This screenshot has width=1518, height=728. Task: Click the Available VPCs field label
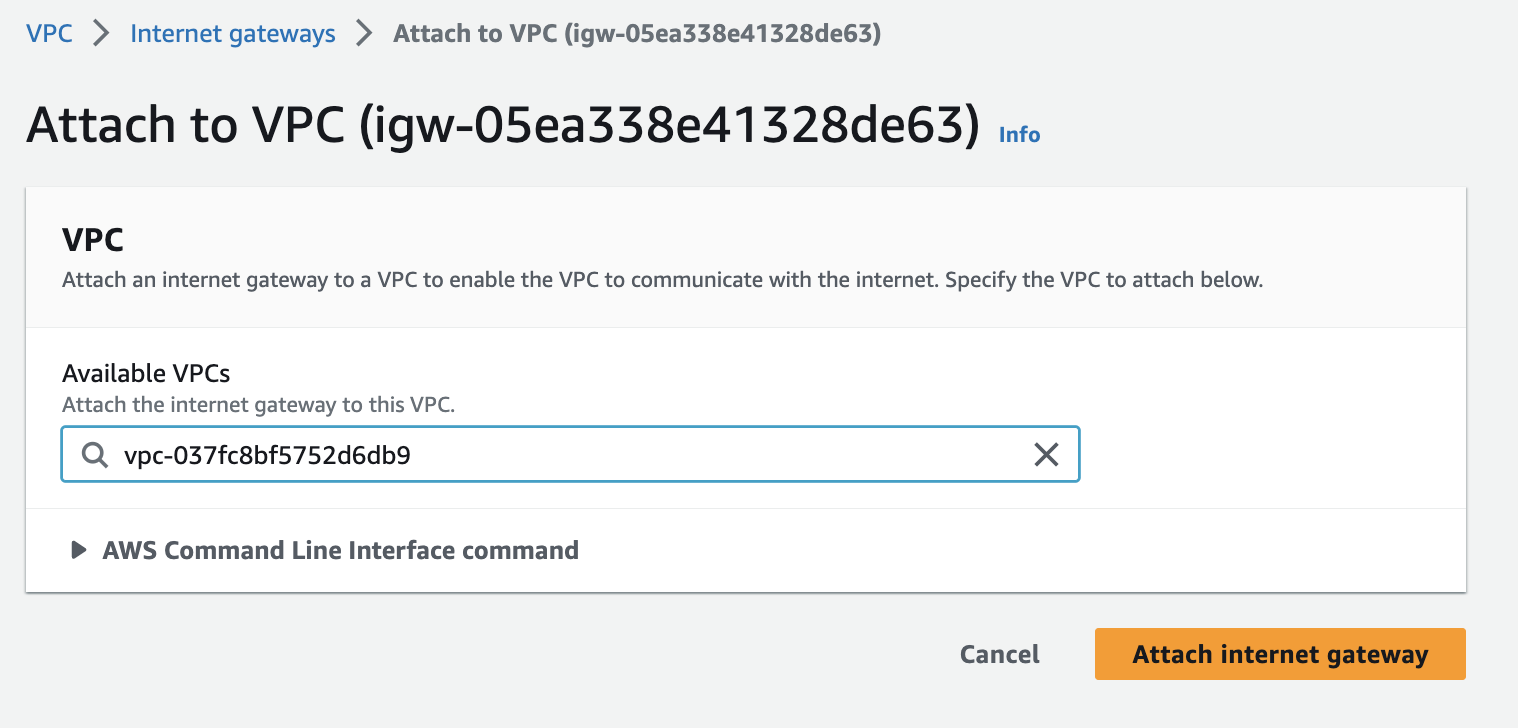click(146, 374)
